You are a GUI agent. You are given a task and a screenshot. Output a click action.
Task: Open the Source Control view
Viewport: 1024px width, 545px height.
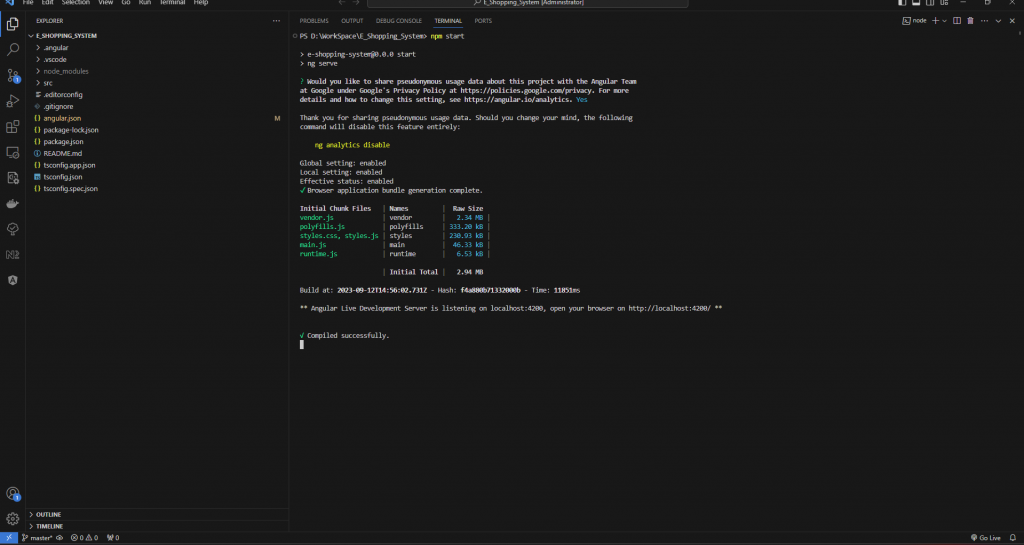click(12, 75)
